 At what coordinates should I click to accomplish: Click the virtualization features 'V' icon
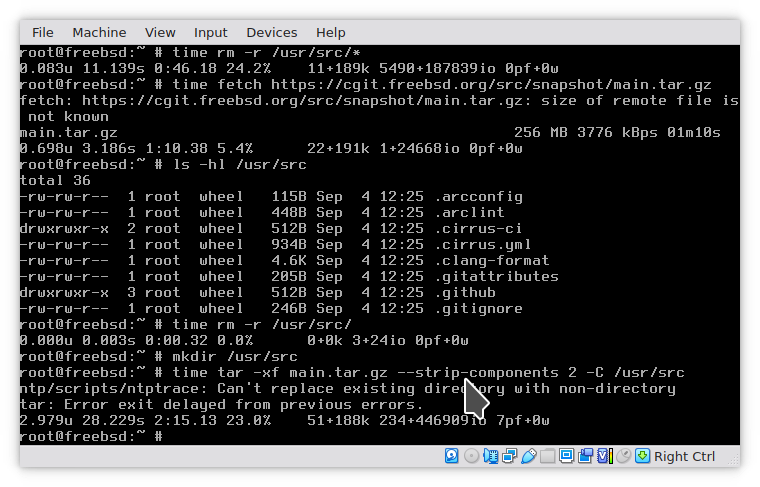point(603,456)
